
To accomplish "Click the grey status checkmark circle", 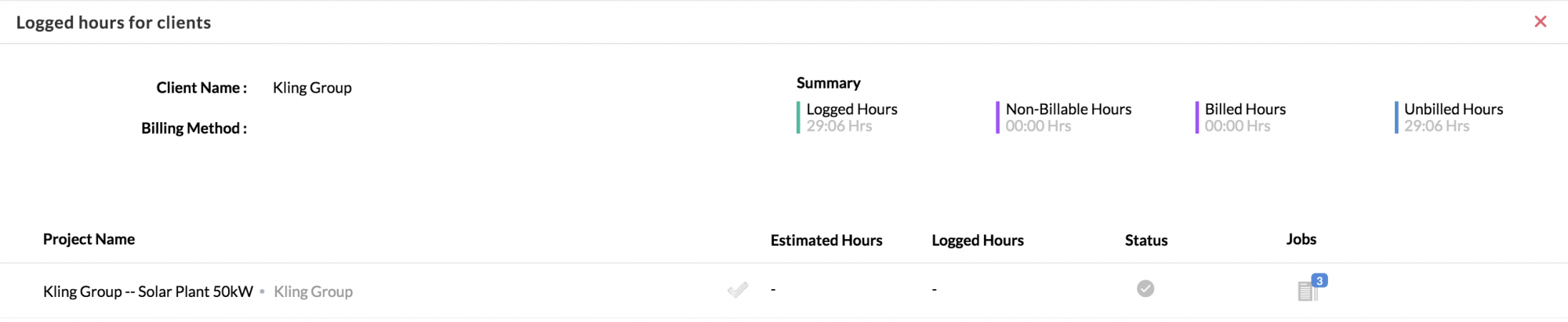I will pos(1145,289).
